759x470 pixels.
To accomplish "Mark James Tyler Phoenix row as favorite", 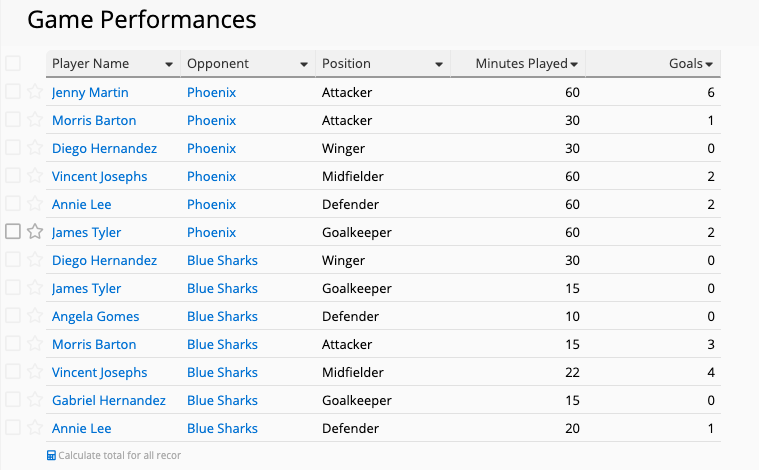I will click(x=35, y=232).
